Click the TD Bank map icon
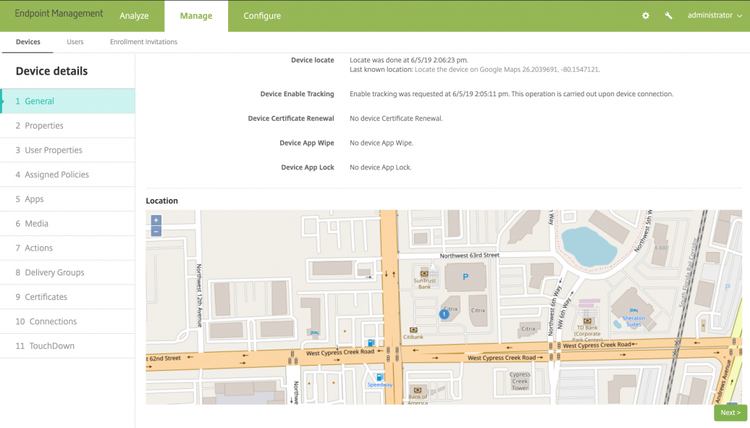The width and height of the screenshot is (750, 428). pyautogui.click(x=587, y=321)
